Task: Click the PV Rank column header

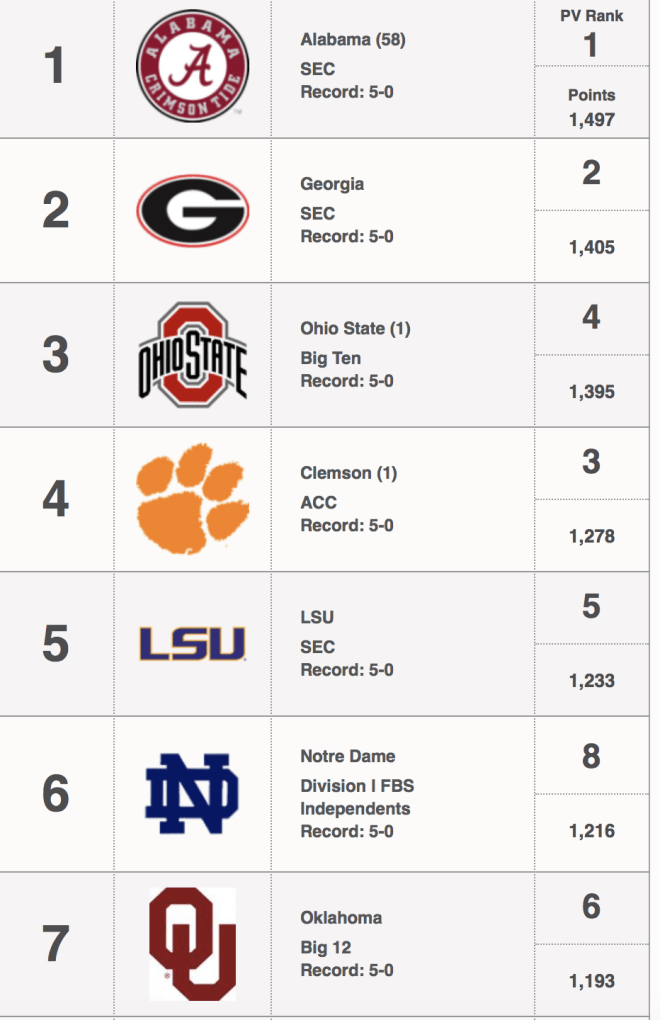Action: [x=591, y=16]
